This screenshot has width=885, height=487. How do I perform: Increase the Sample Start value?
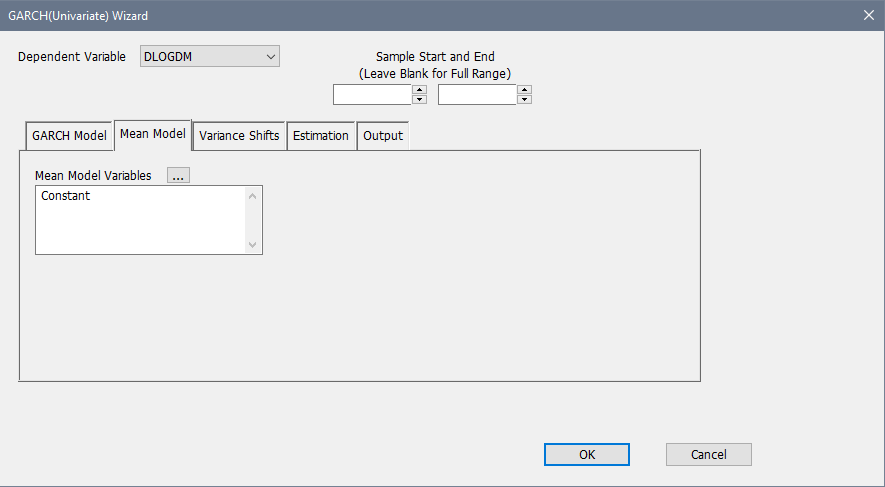point(420,90)
